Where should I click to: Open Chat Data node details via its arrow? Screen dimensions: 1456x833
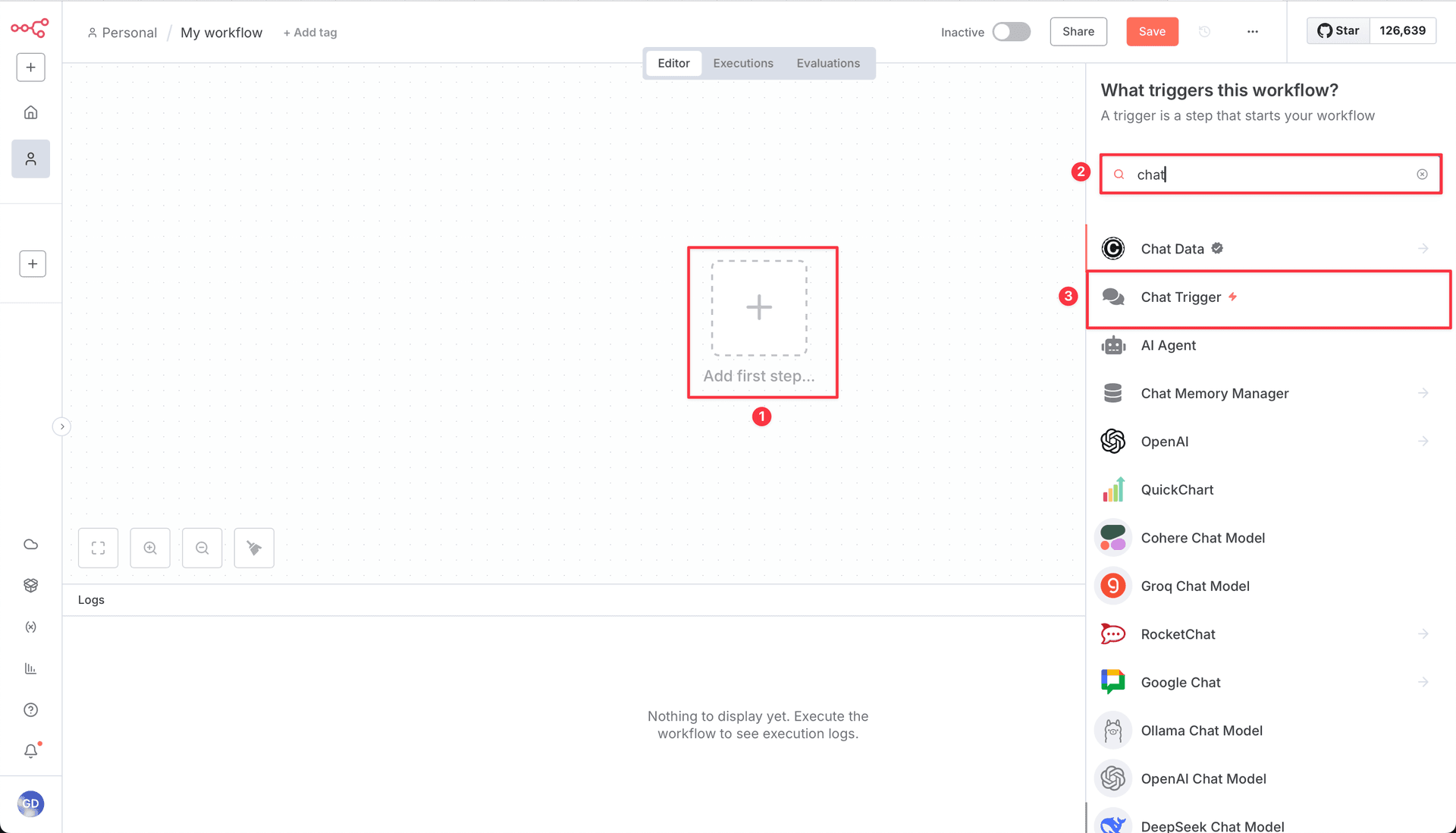click(1423, 248)
